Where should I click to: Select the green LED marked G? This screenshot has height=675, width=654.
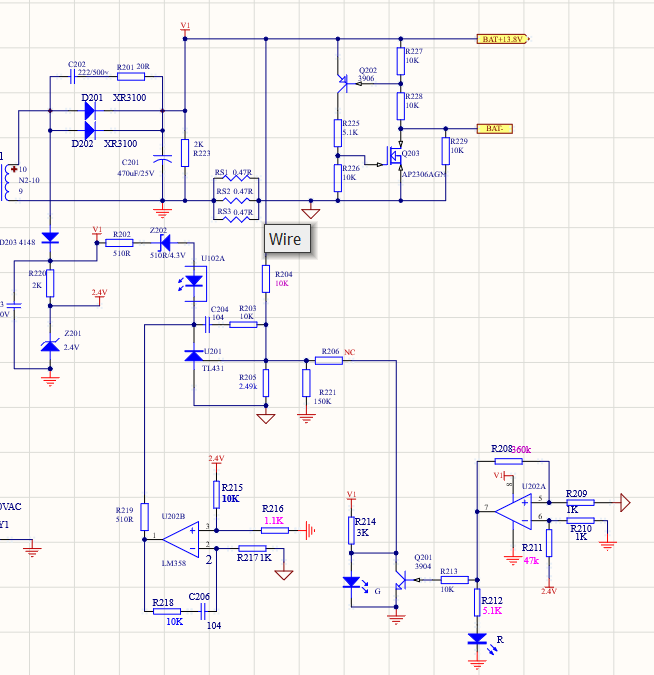pyautogui.click(x=354, y=584)
